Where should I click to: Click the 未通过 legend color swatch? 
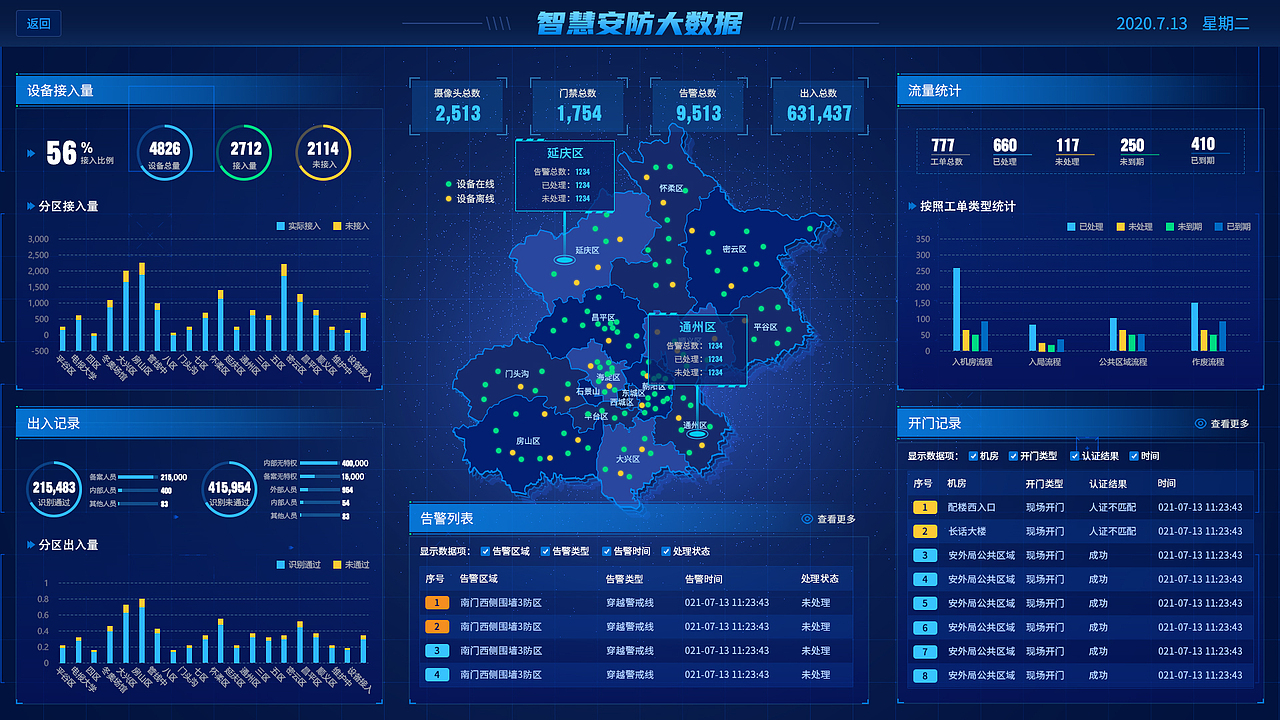[x=337, y=565]
